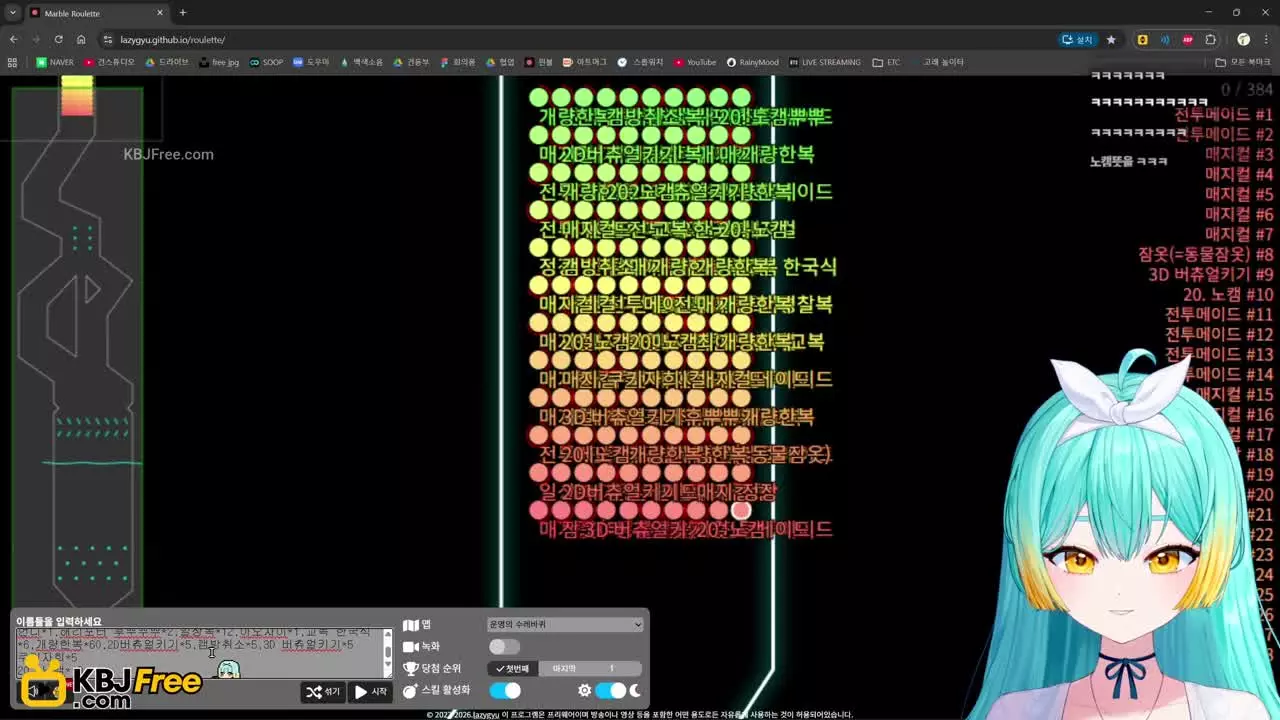Click the map icon beside 맵
The height and width of the screenshot is (720, 1280).
click(x=410, y=625)
